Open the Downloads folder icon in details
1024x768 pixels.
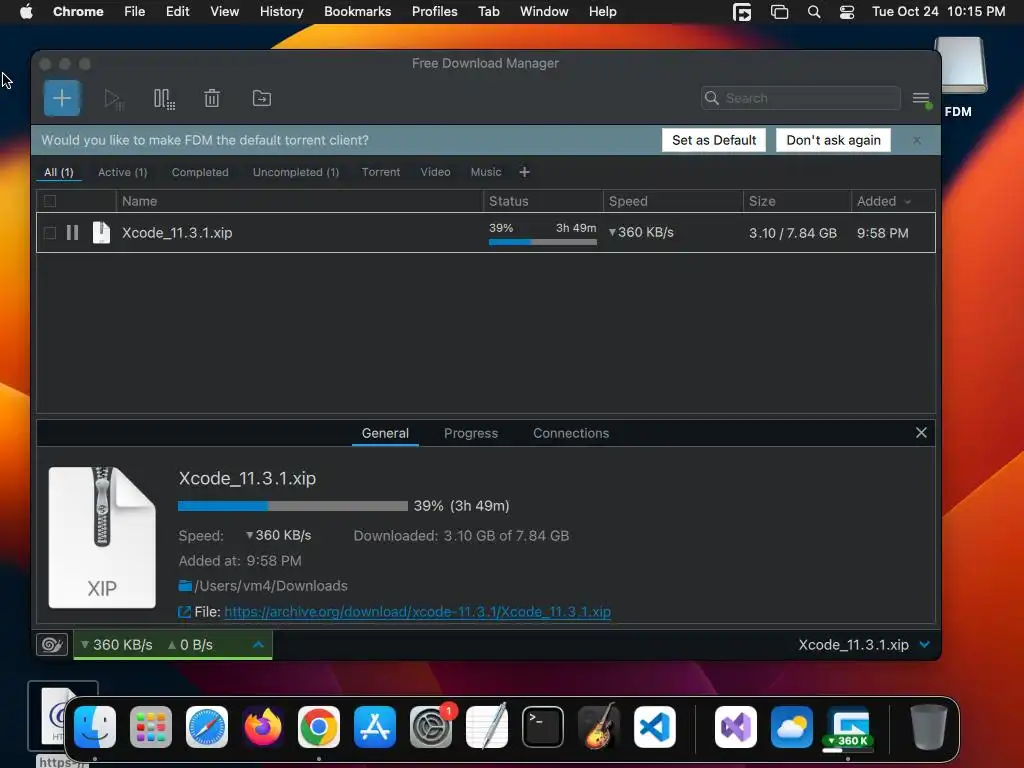point(185,586)
